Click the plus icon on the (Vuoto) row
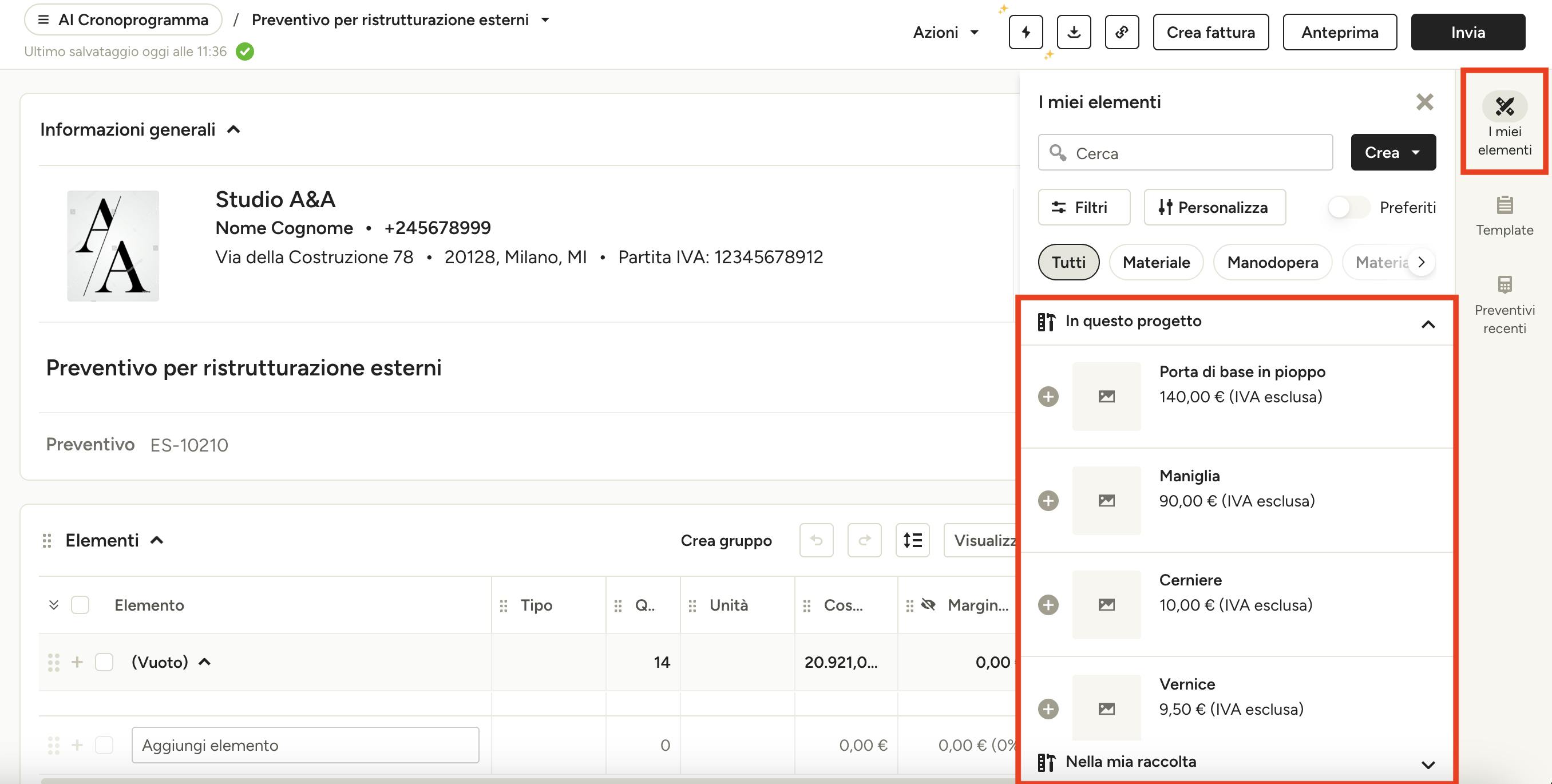Viewport: 1552px width, 784px height. point(77,662)
